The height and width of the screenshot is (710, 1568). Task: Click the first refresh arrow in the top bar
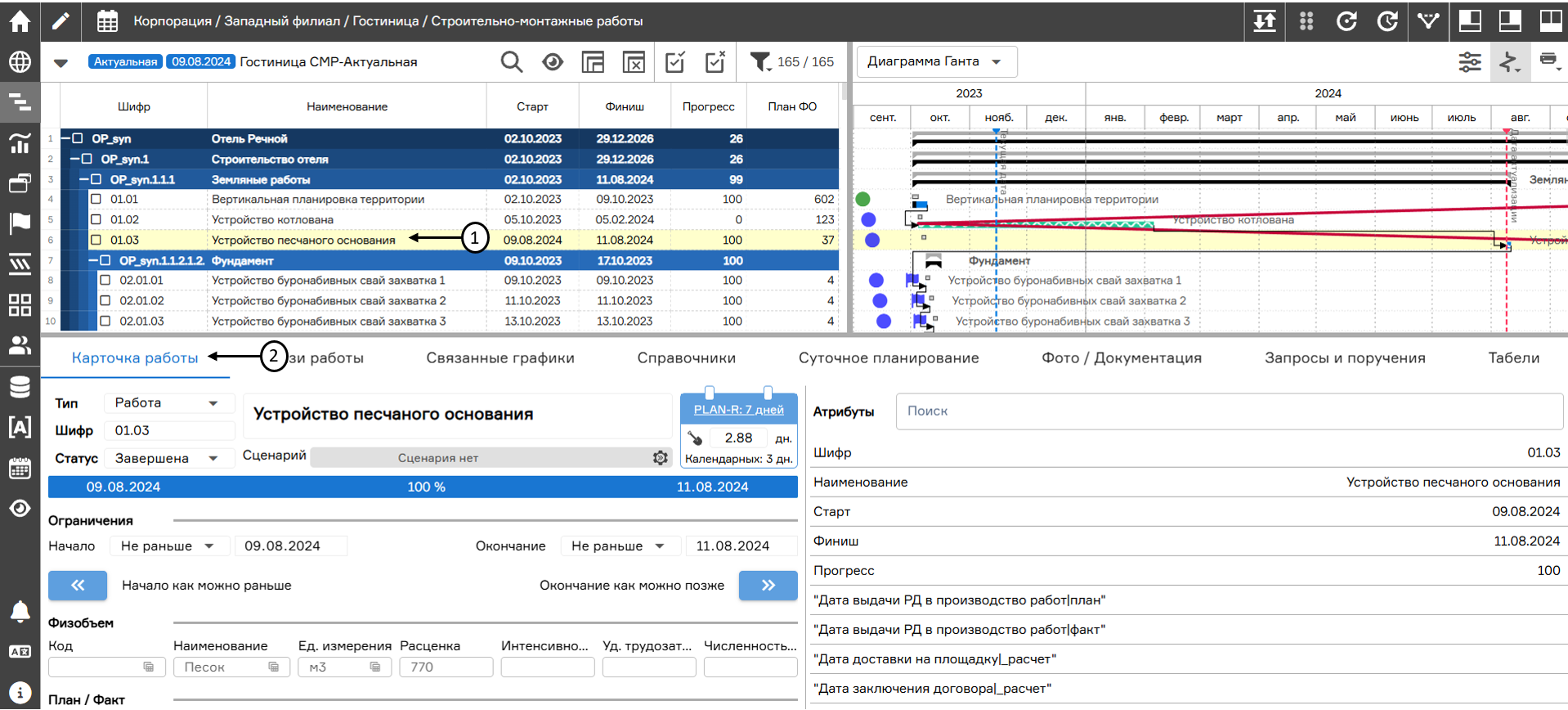[1346, 20]
